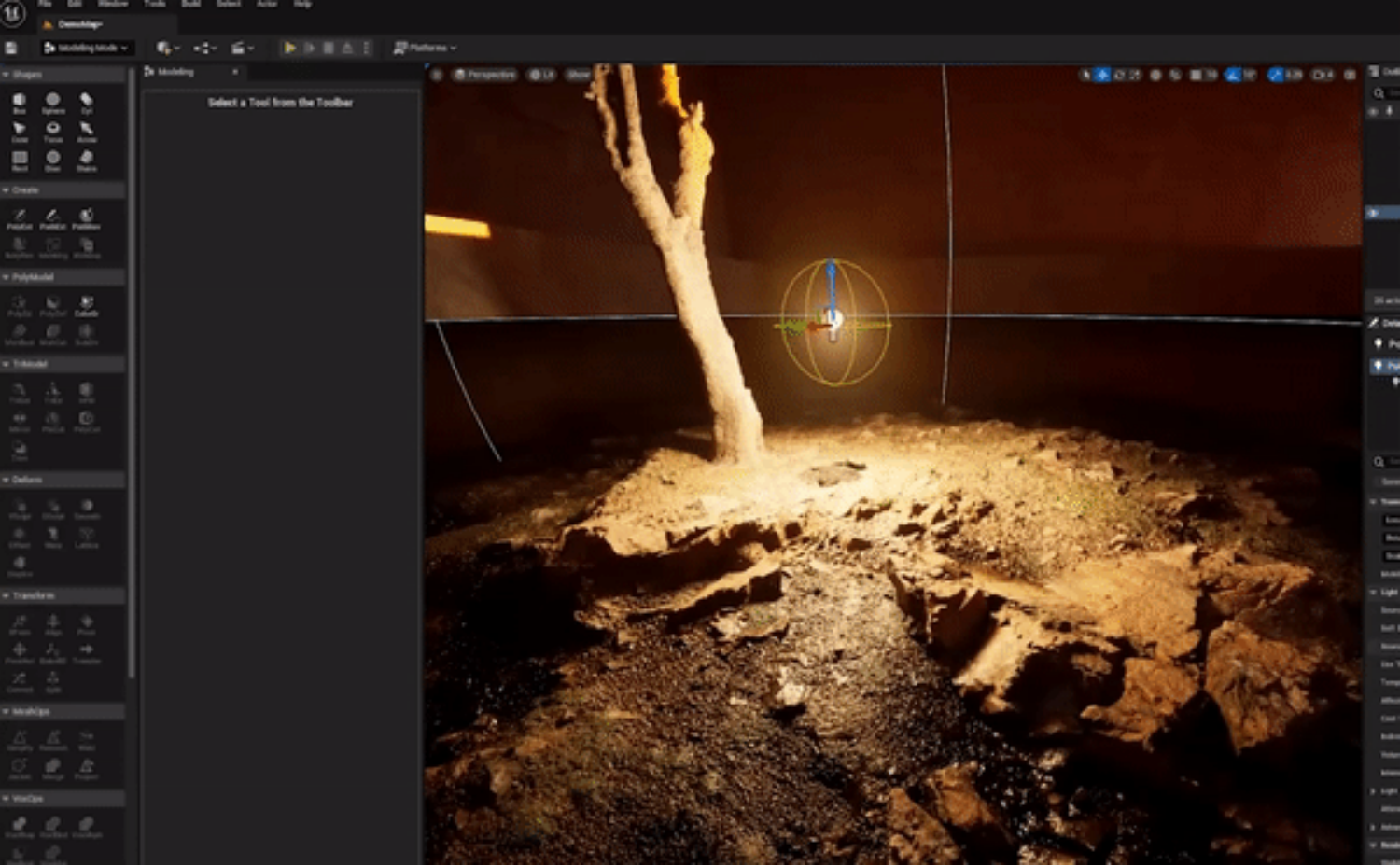Open the Simplify mesh tool

coord(20,741)
